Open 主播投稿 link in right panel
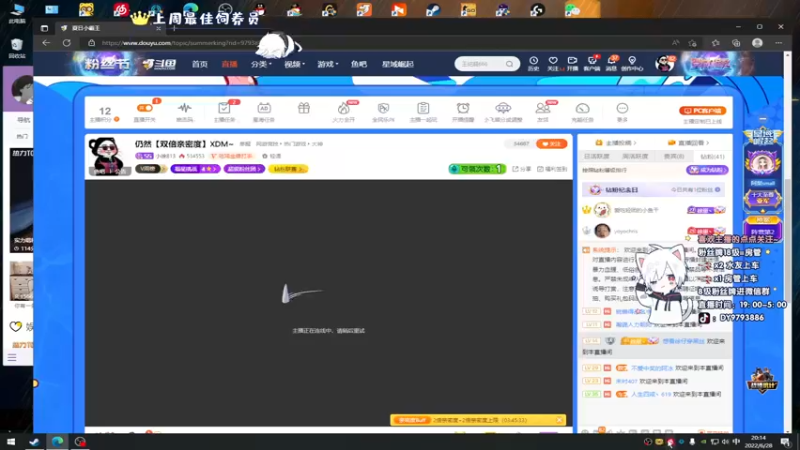Screen dimensions: 800x450 click(616, 143)
